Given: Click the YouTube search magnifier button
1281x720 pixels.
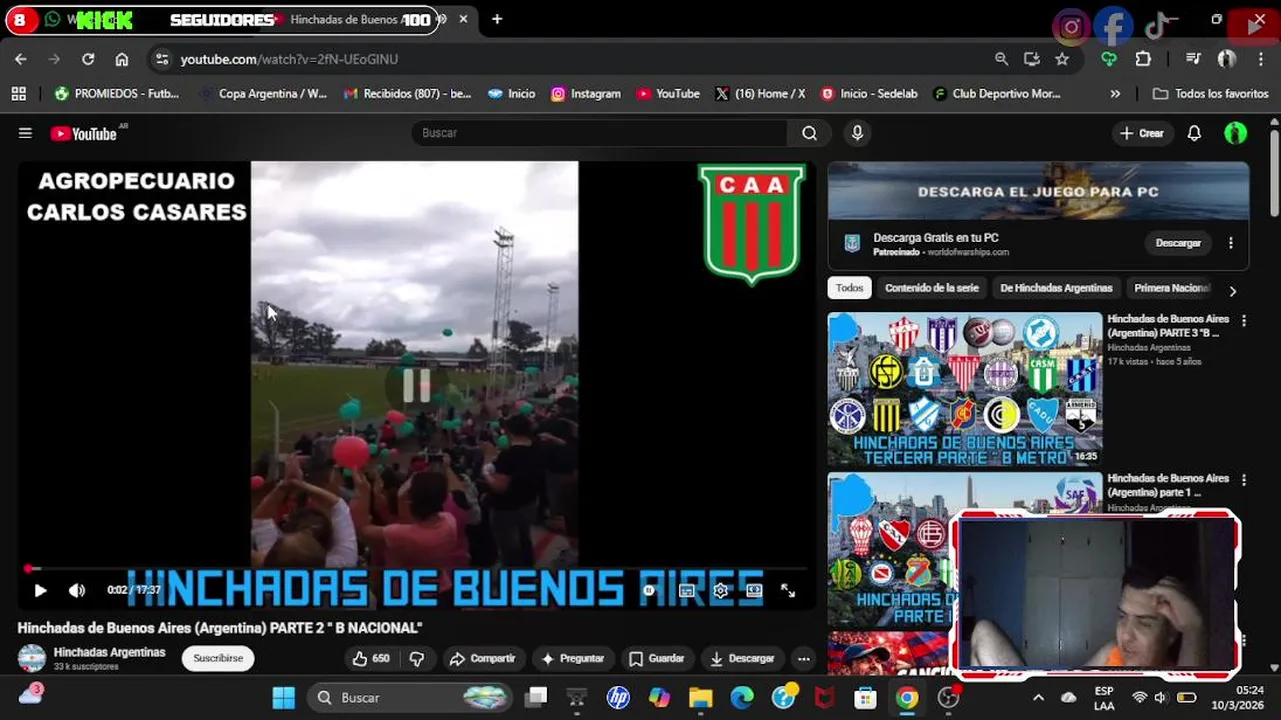Looking at the screenshot, I should [809, 133].
